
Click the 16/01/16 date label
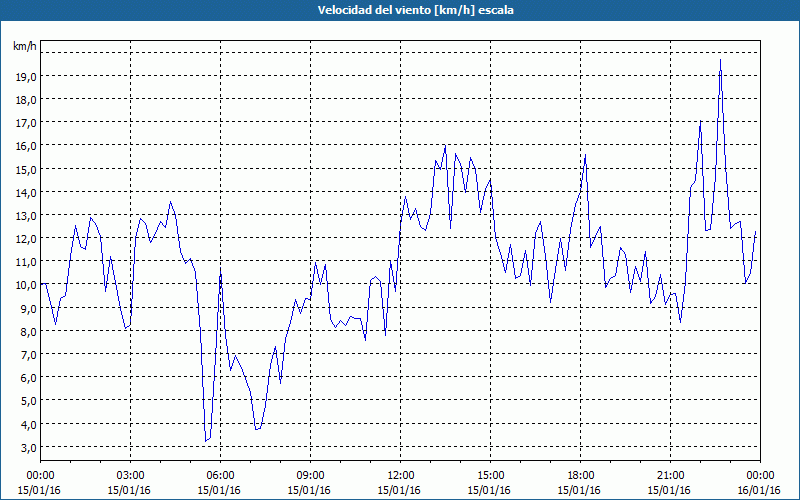(x=759, y=490)
